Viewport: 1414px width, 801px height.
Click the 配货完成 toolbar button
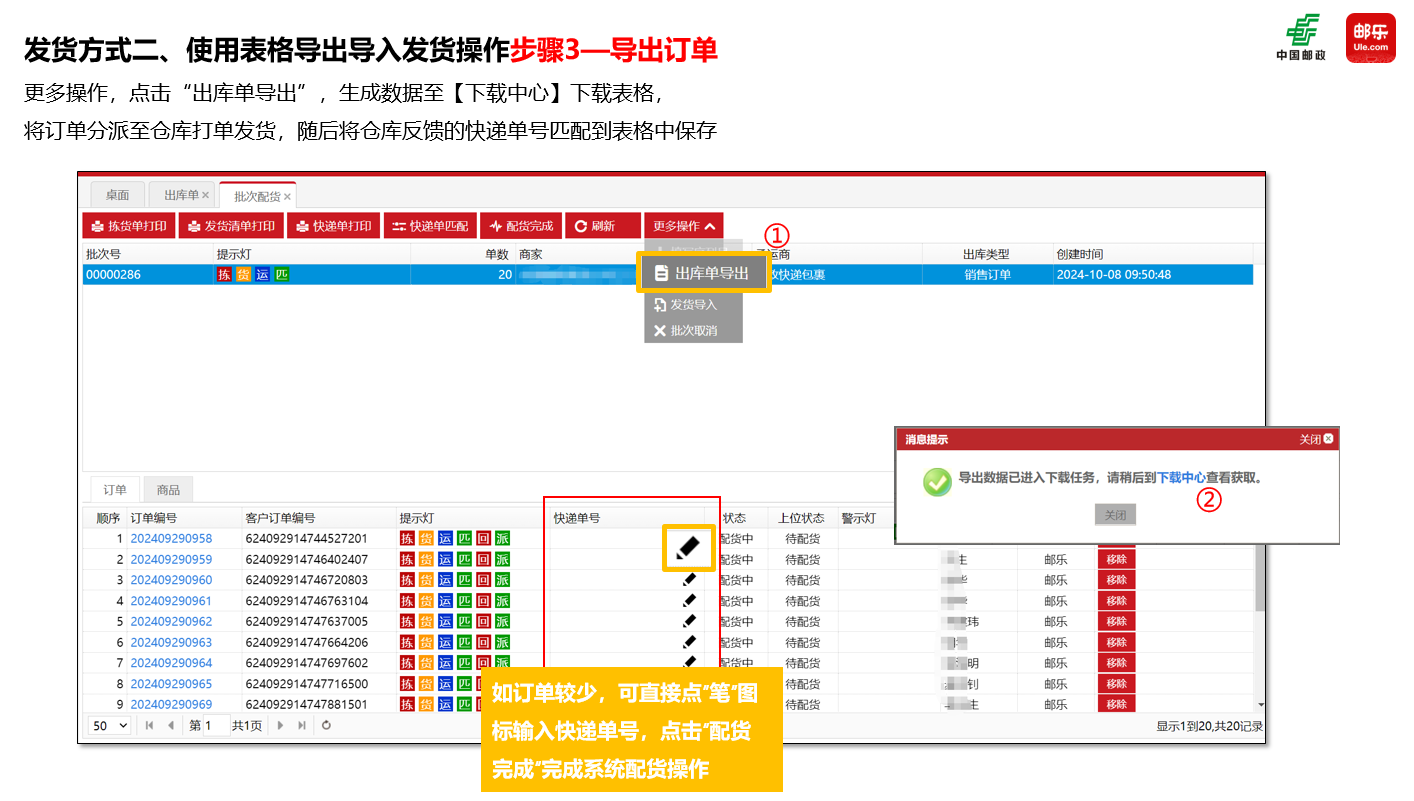click(521, 226)
